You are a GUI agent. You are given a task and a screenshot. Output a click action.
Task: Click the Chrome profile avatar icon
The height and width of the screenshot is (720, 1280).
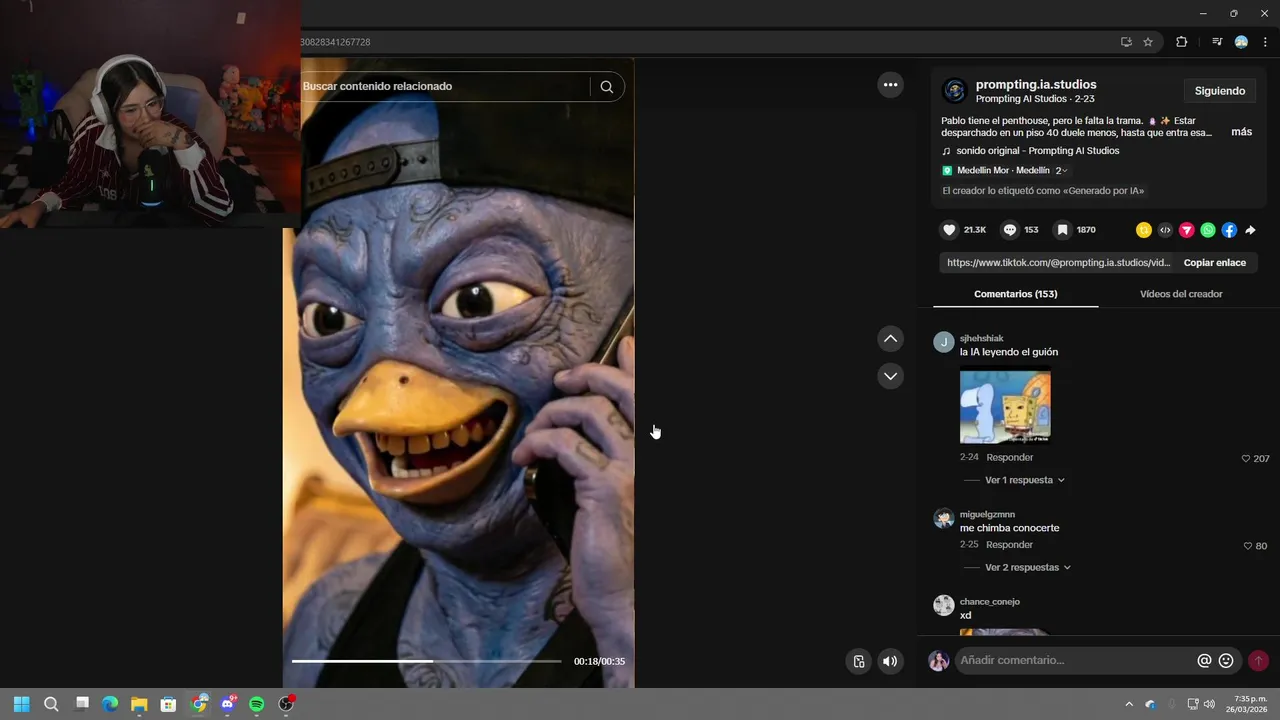tap(1241, 42)
